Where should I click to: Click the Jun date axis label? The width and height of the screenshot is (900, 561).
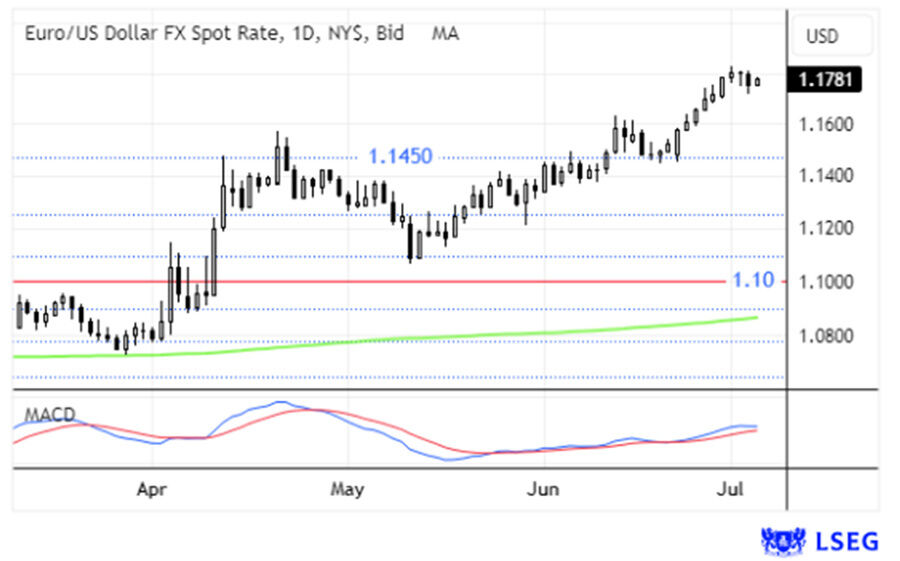coord(543,490)
